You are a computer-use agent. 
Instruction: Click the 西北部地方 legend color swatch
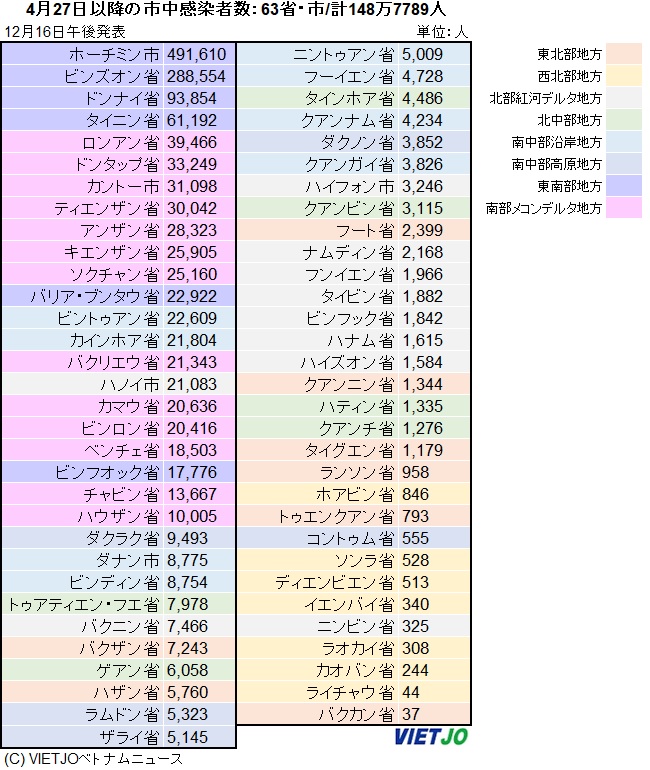pos(623,76)
